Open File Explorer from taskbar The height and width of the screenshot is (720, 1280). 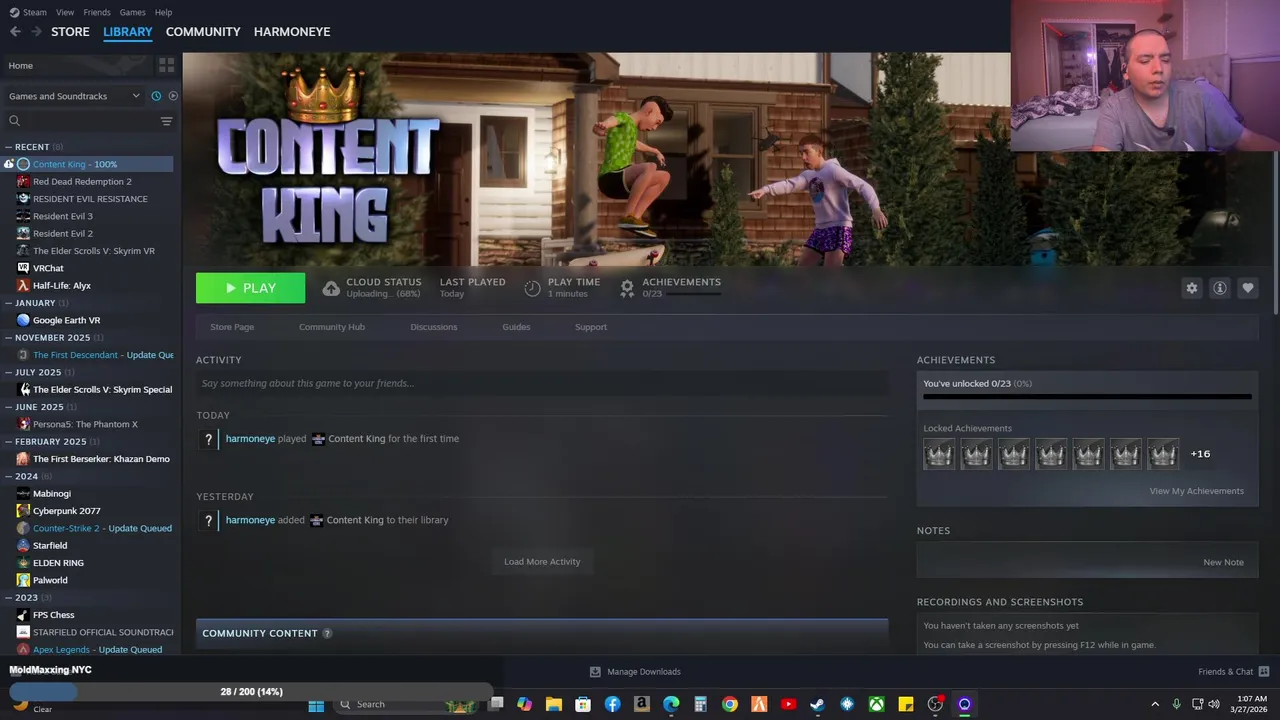click(553, 704)
